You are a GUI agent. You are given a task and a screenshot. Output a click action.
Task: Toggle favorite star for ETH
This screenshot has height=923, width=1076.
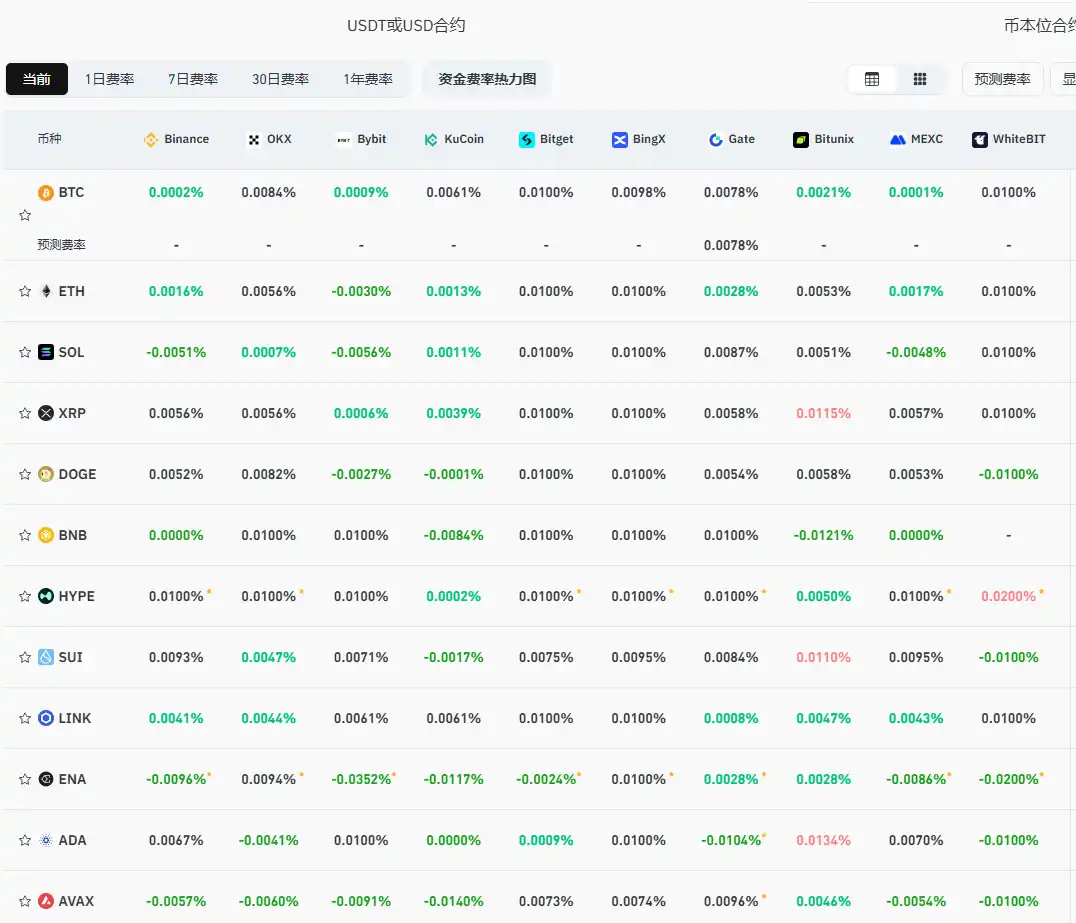25,292
